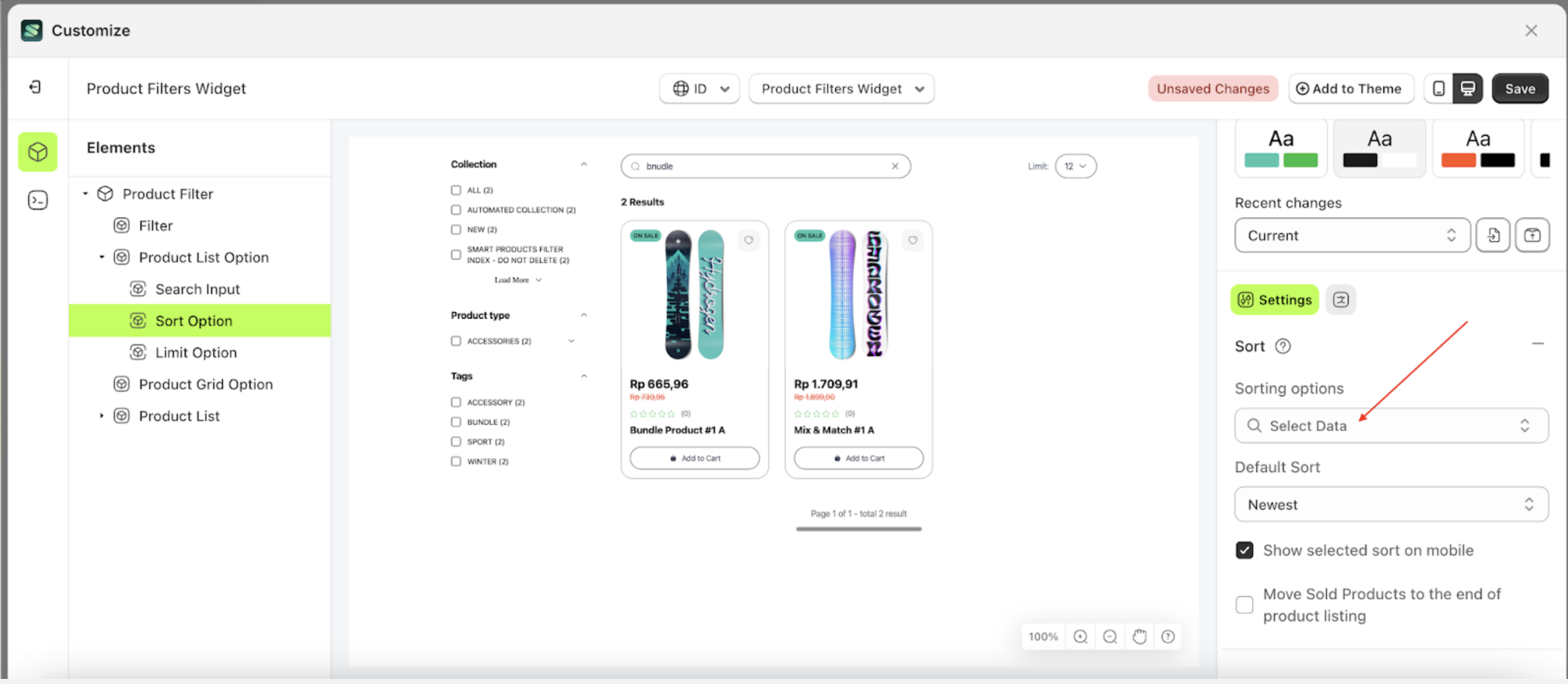
Task: Collapse the Product type filter section
Action: pyautogui.click(x=584, y=314)
